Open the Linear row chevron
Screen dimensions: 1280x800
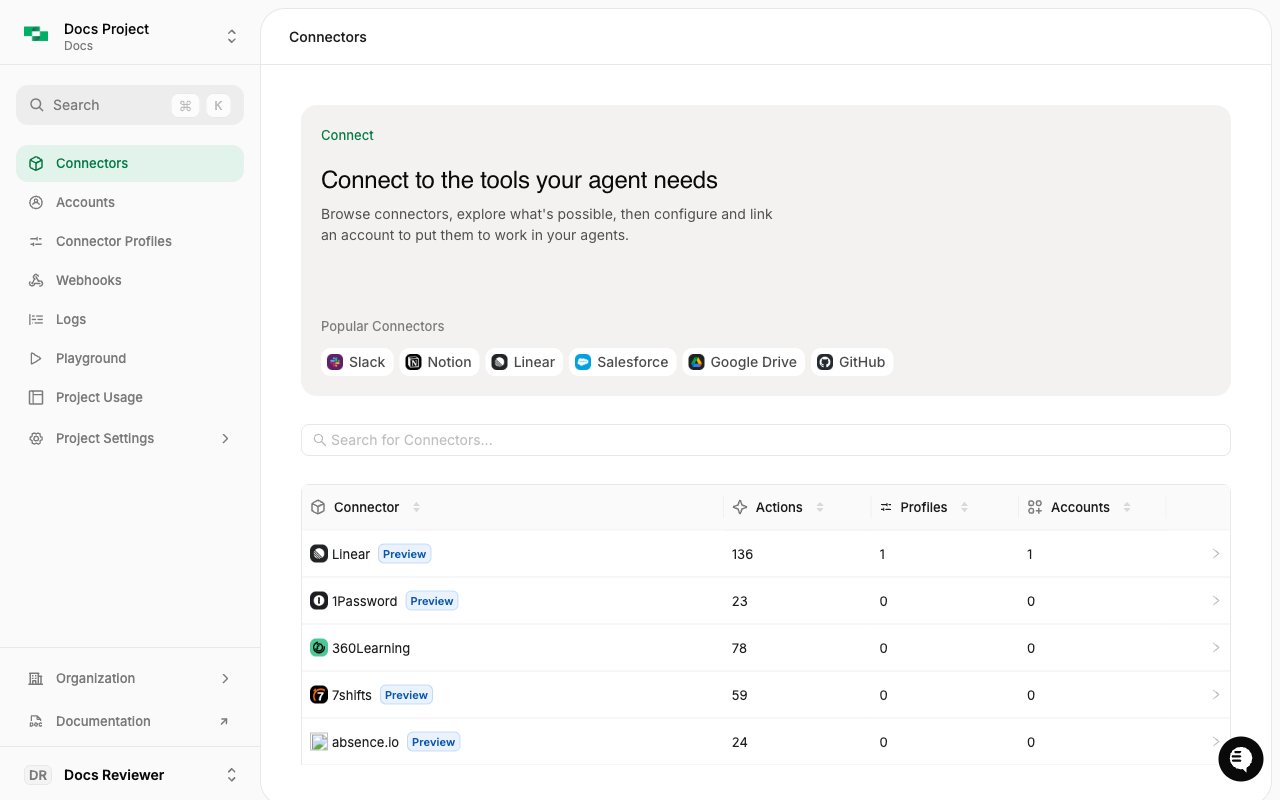tap(1216, 554)
